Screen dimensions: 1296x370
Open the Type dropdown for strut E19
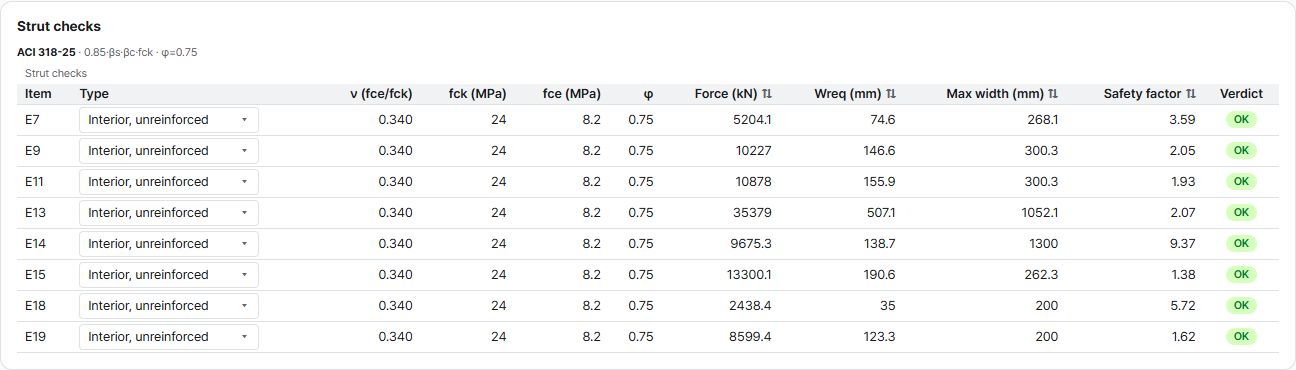coord(169,337)
